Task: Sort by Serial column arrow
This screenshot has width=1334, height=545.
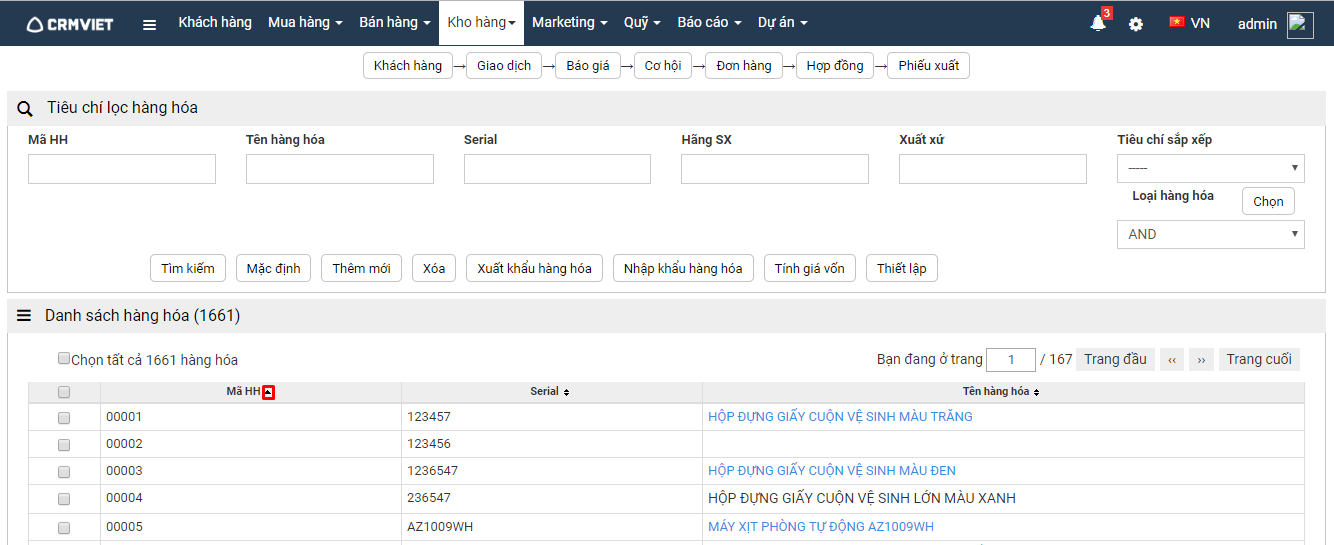Action: 566,393
